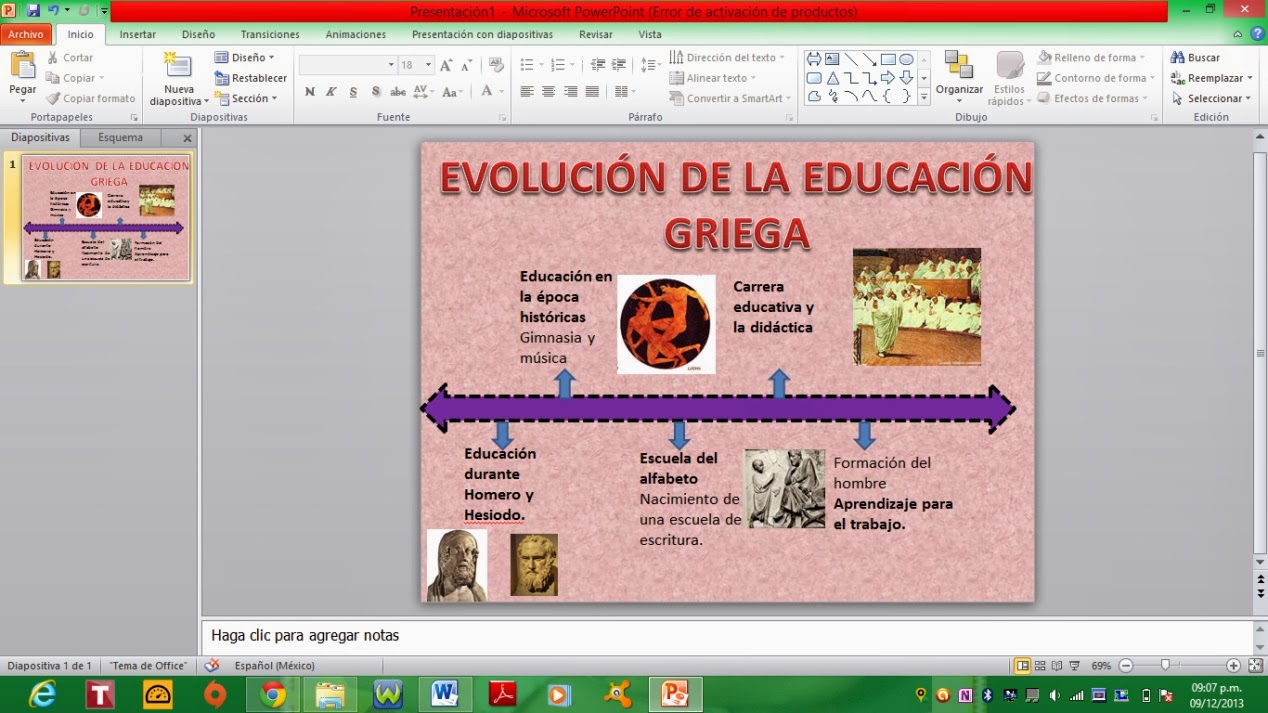Click the Pegar paste icon
This screenshot has height=713, width=1268.
(22, 66)
